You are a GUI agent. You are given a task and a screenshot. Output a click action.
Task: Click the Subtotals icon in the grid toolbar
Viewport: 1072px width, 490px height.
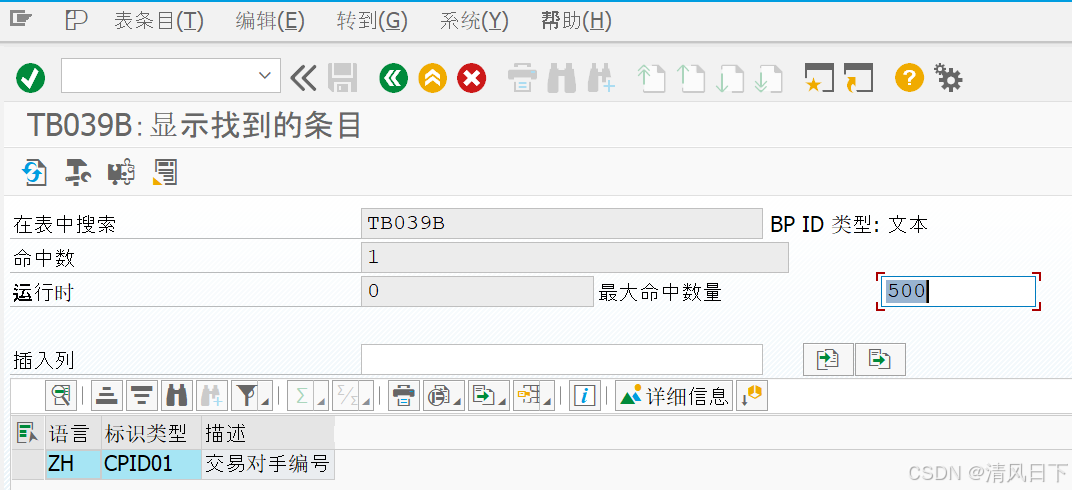point(346,395)
